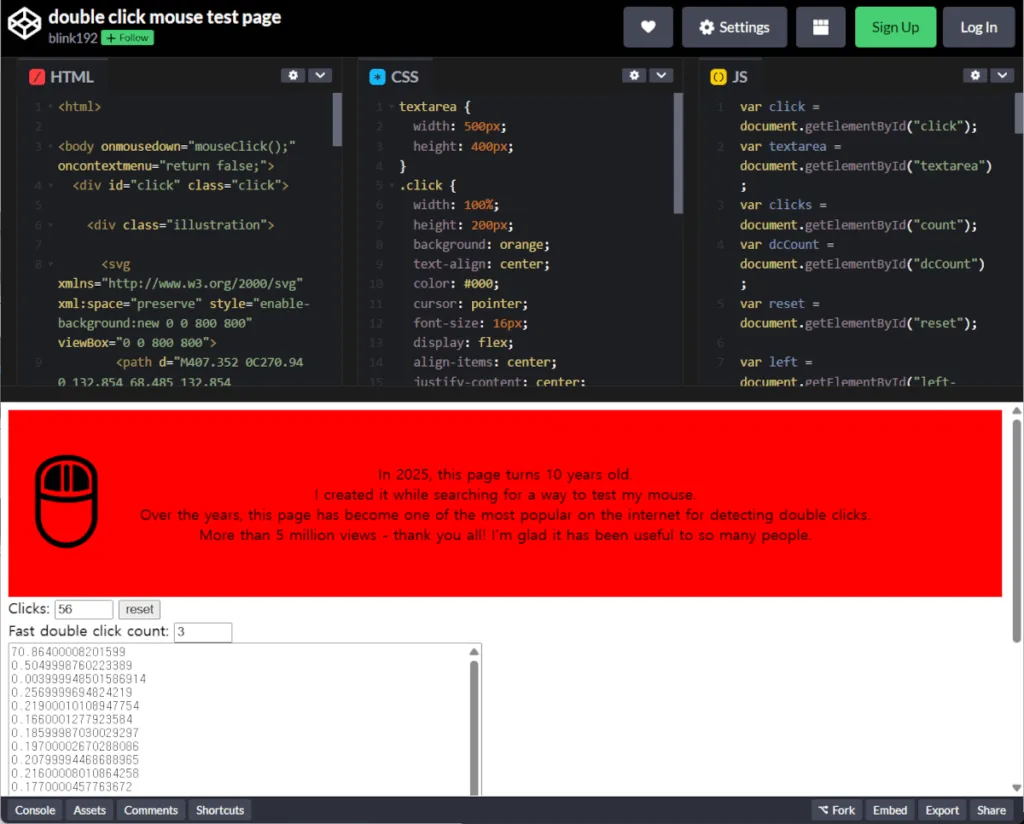Open the Comments tab in footer

click(x=151, y=810)
